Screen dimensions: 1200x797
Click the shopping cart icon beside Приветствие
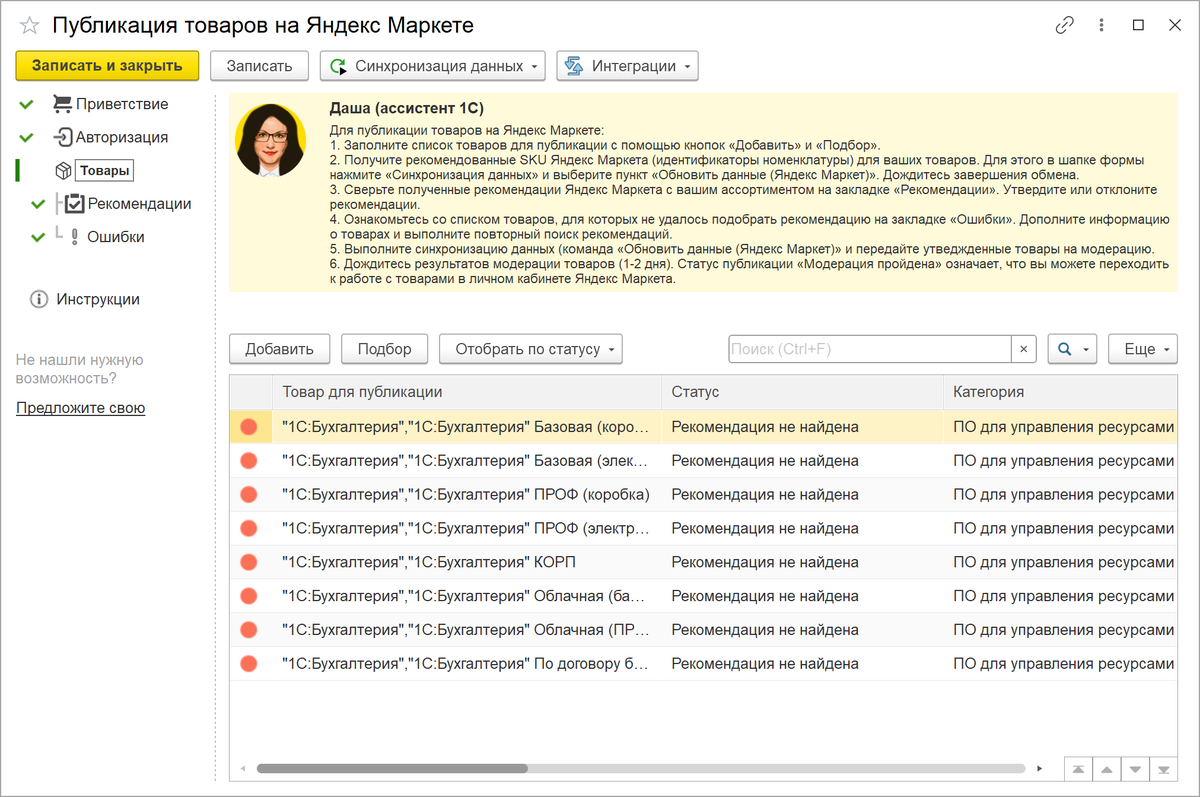[x=62, y=104]
